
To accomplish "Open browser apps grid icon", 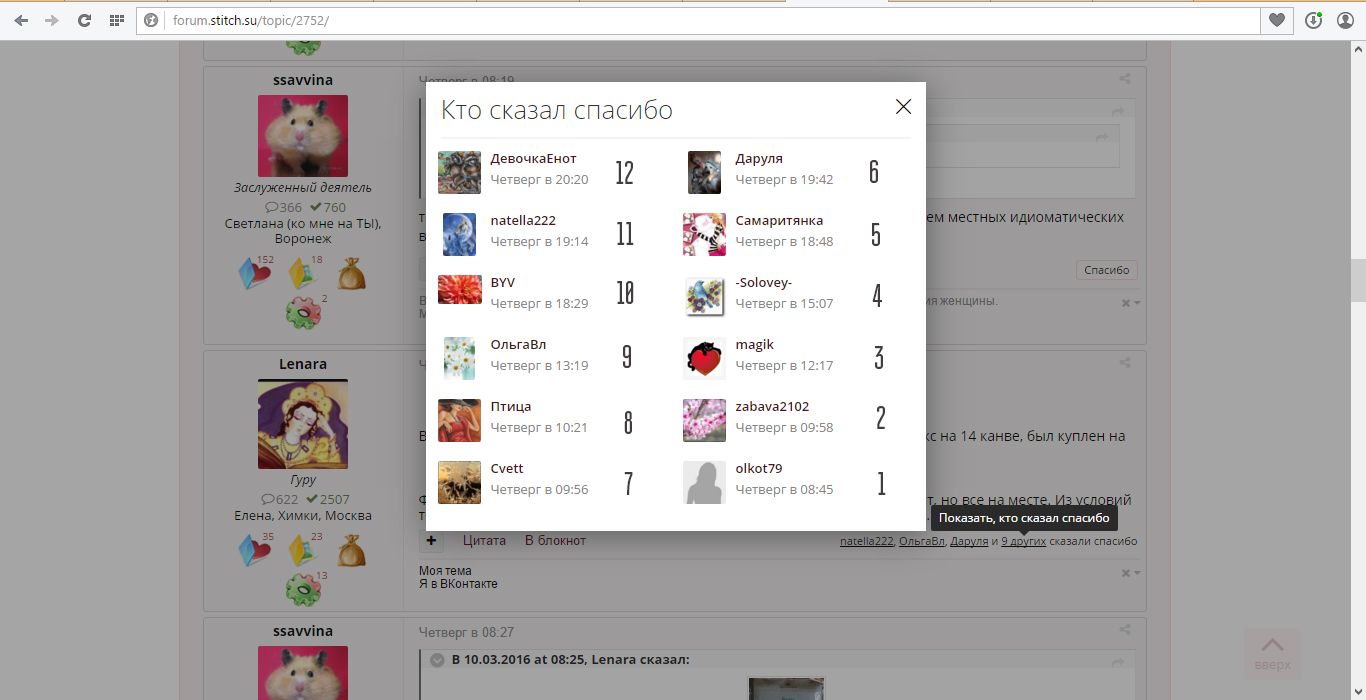I will click(117, 20).
